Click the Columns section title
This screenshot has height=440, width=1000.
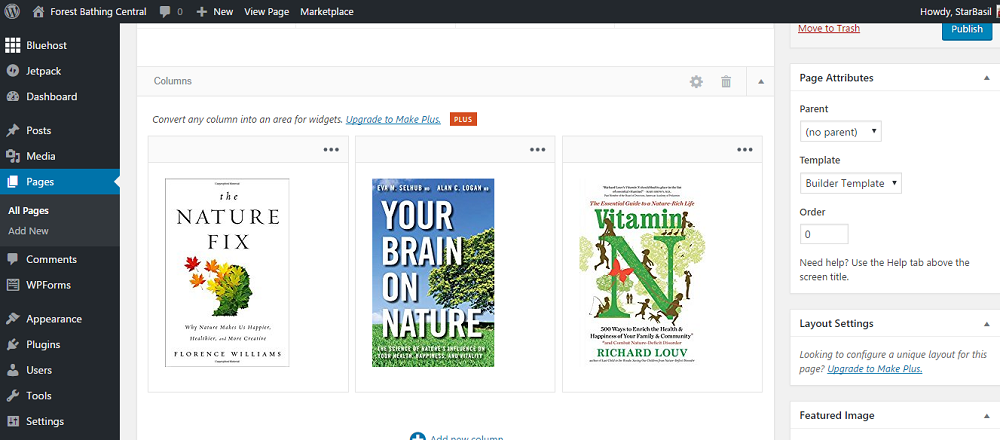[x=172, y=81]
